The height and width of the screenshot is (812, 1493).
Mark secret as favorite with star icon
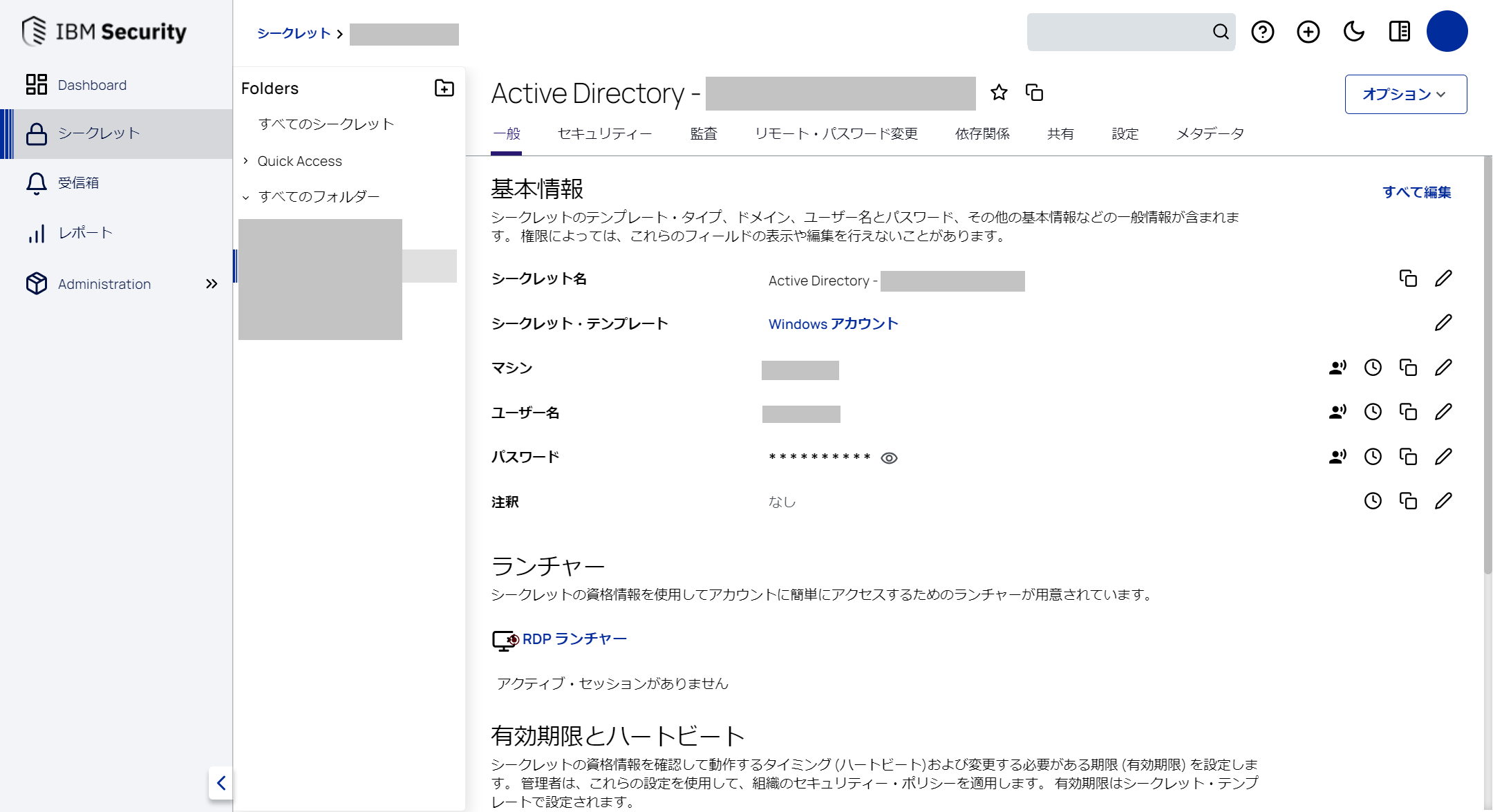pyautogui.click(x=999, y=93)
